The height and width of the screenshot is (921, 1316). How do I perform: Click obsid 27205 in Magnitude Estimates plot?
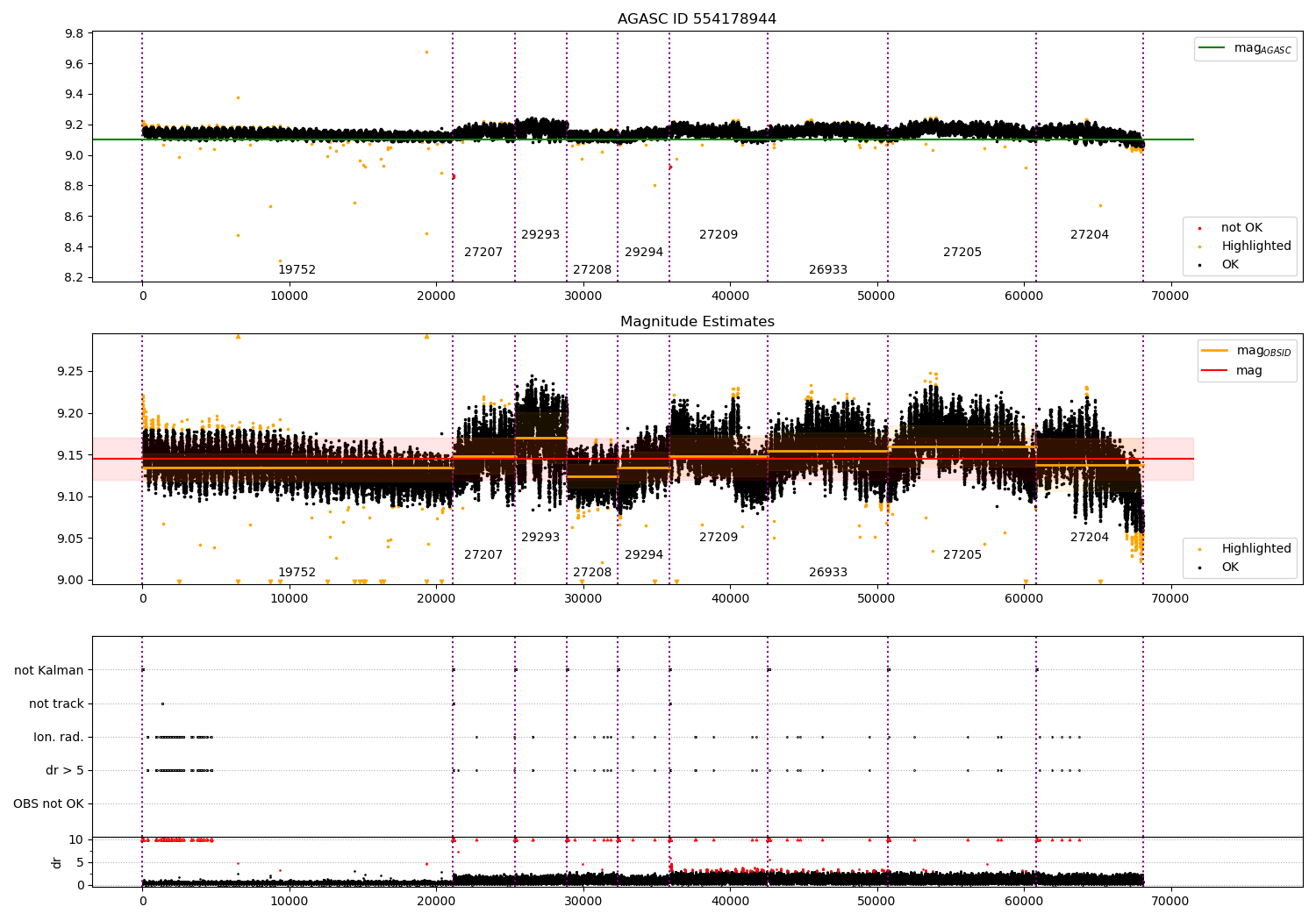coord(962,555)
